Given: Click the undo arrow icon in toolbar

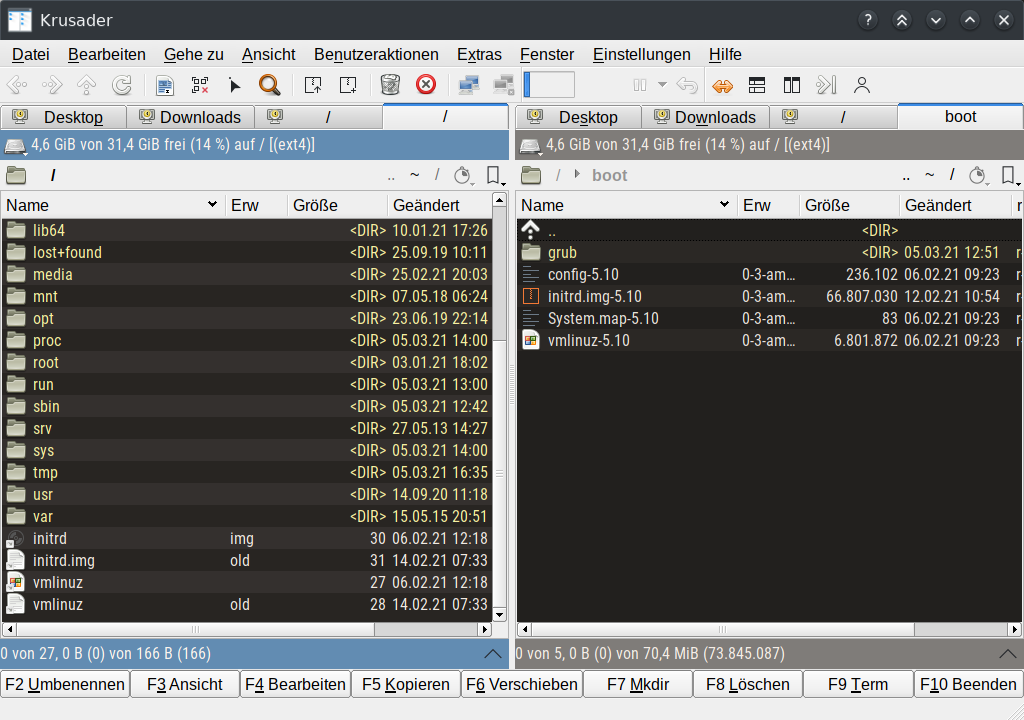Looking at the screenshot, I should 687,85.
